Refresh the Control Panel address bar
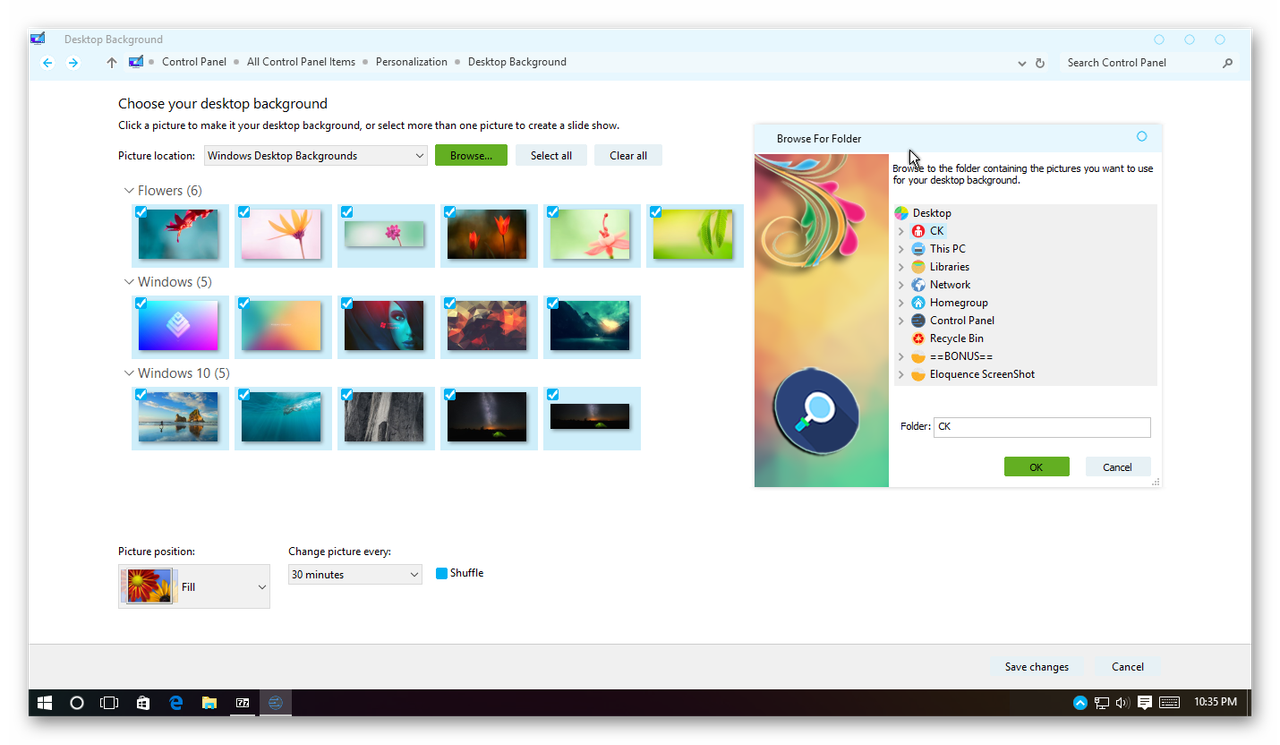Viewport: 1280px width, 745px height. coord(1040,63)
